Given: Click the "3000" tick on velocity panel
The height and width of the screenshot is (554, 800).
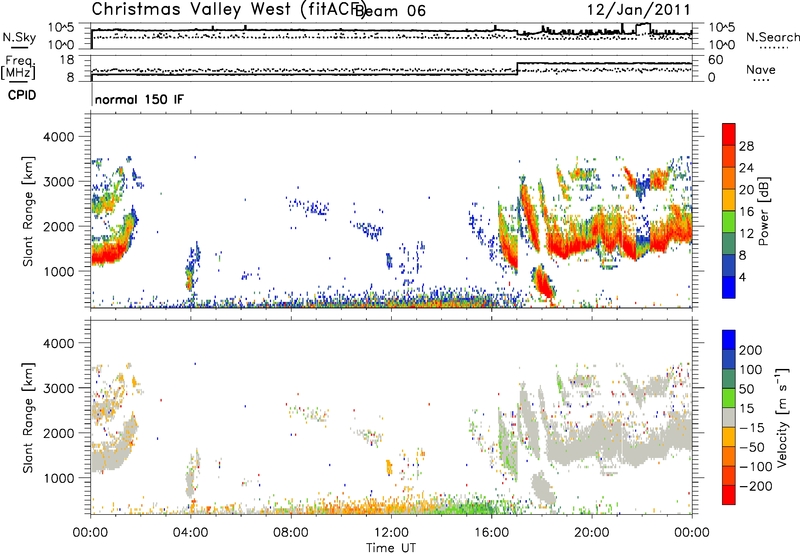Looking at the screenshot, I should click(x=58, y=388).
